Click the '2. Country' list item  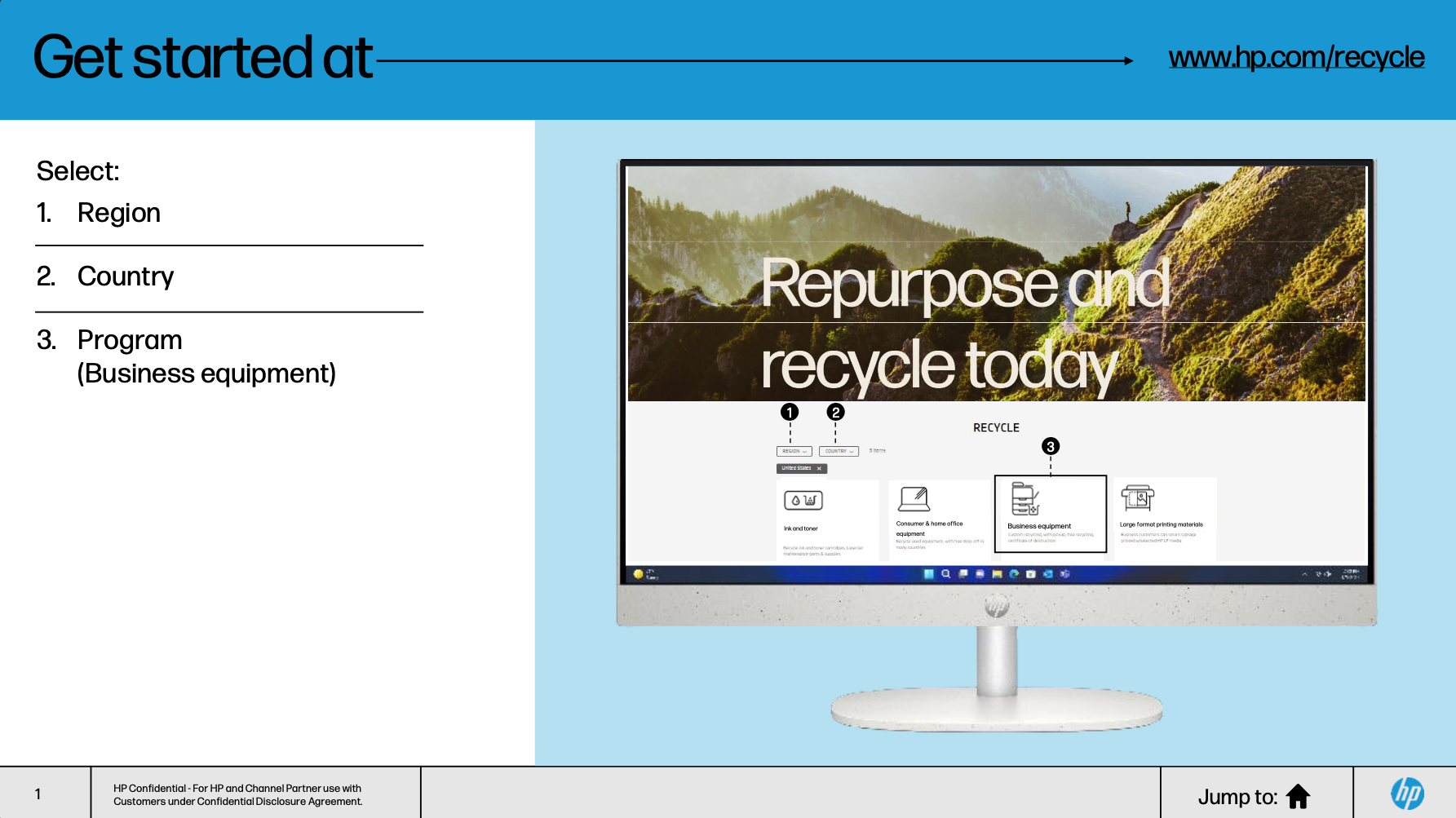point(105,276)
